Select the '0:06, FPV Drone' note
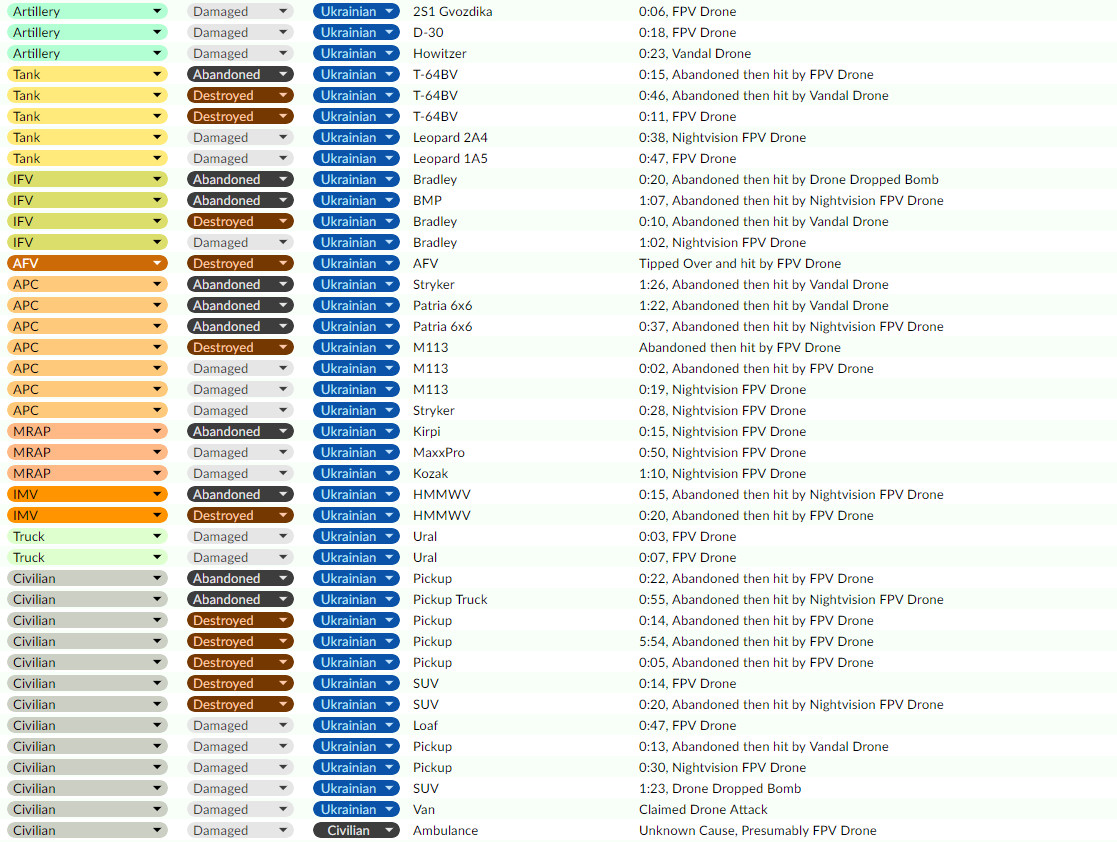Viewport: 1117px width, 842px height. 687,11
